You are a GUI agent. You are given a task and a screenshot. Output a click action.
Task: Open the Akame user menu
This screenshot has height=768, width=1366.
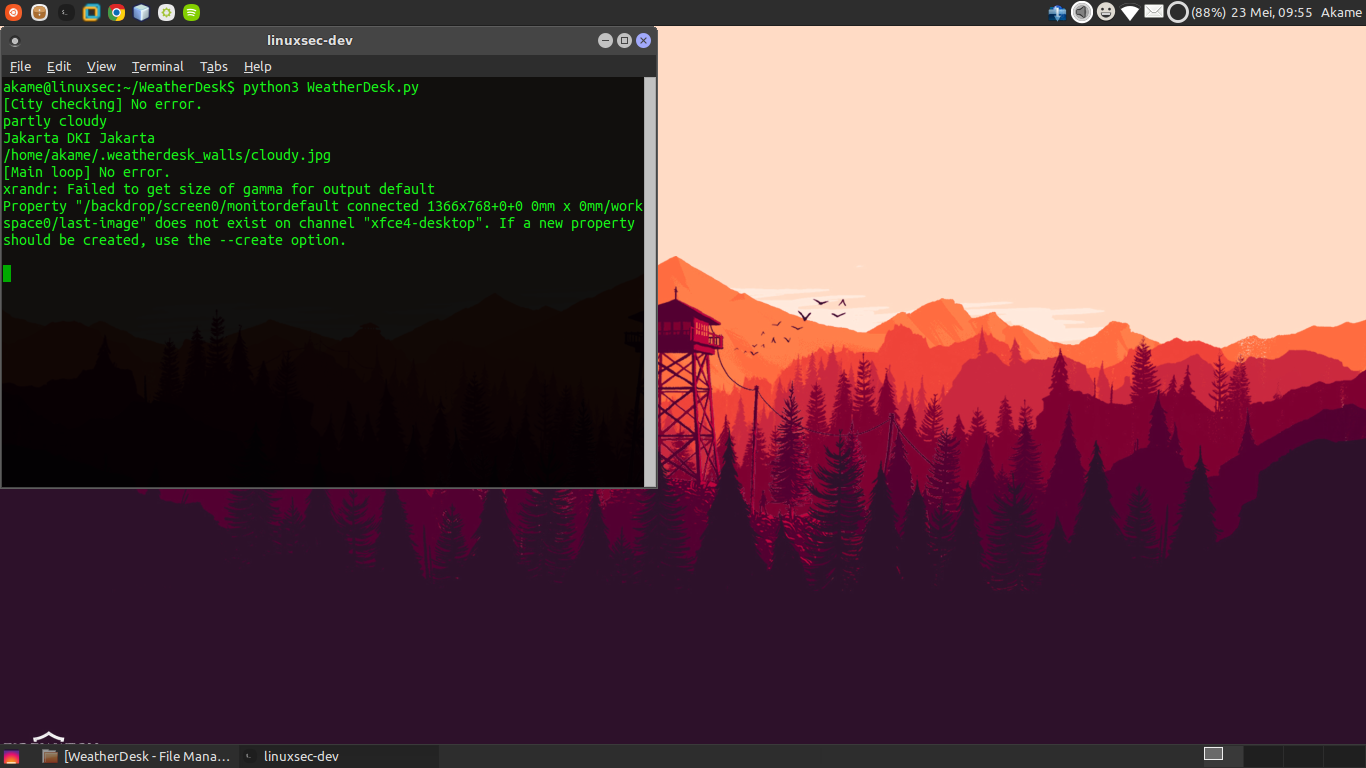point(1341,12)
